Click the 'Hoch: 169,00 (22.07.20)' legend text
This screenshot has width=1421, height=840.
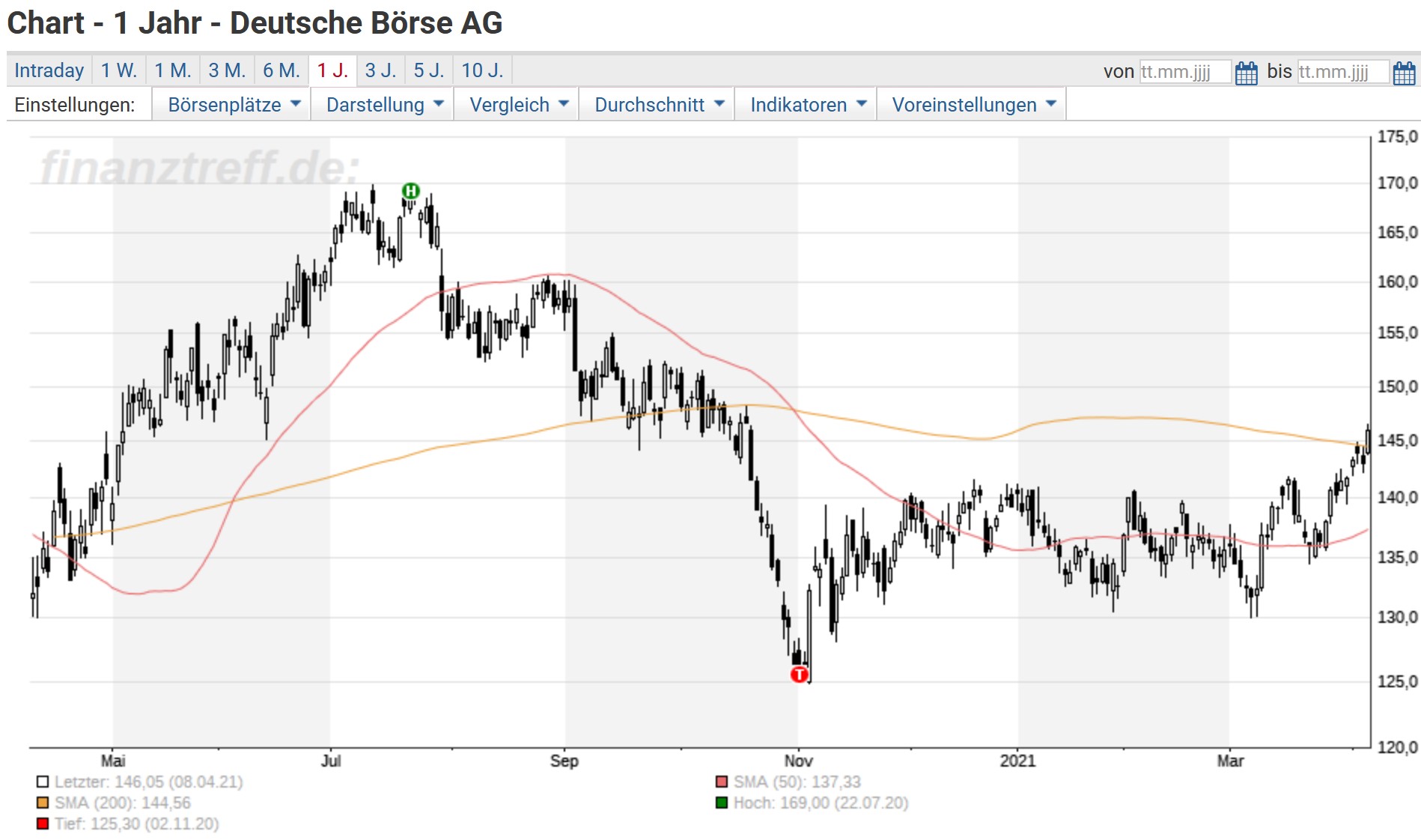tap(821, 803)
